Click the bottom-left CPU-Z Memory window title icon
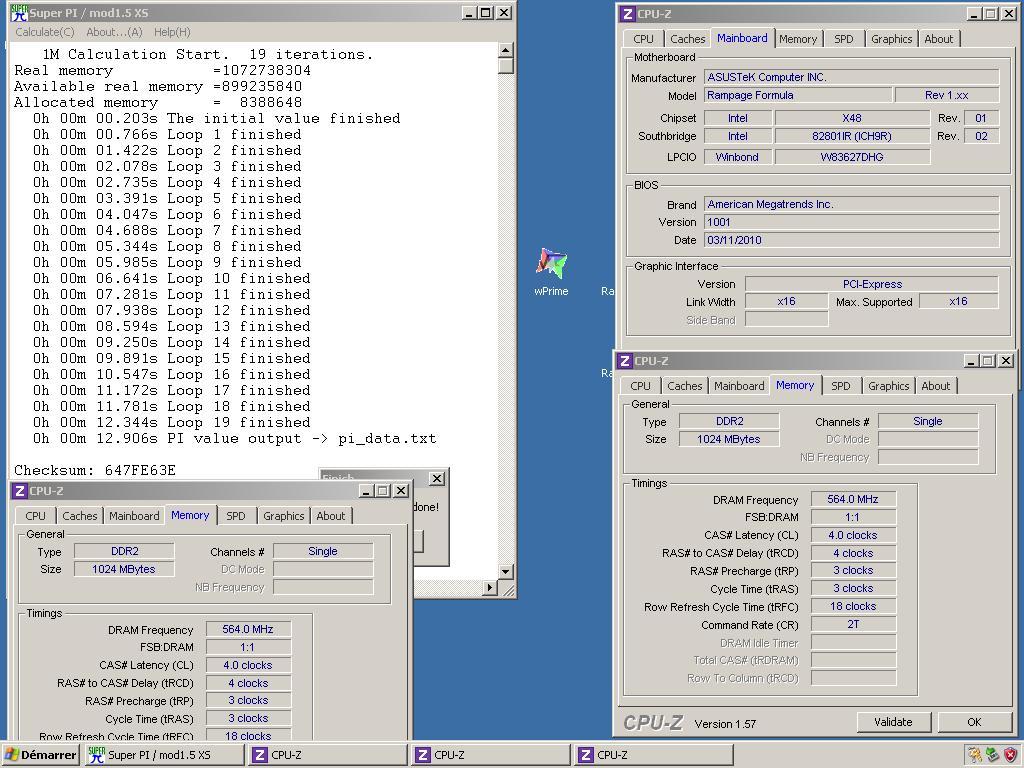Screen dimensions: 1024x768 pyautogui.click(x=20, y=490)
